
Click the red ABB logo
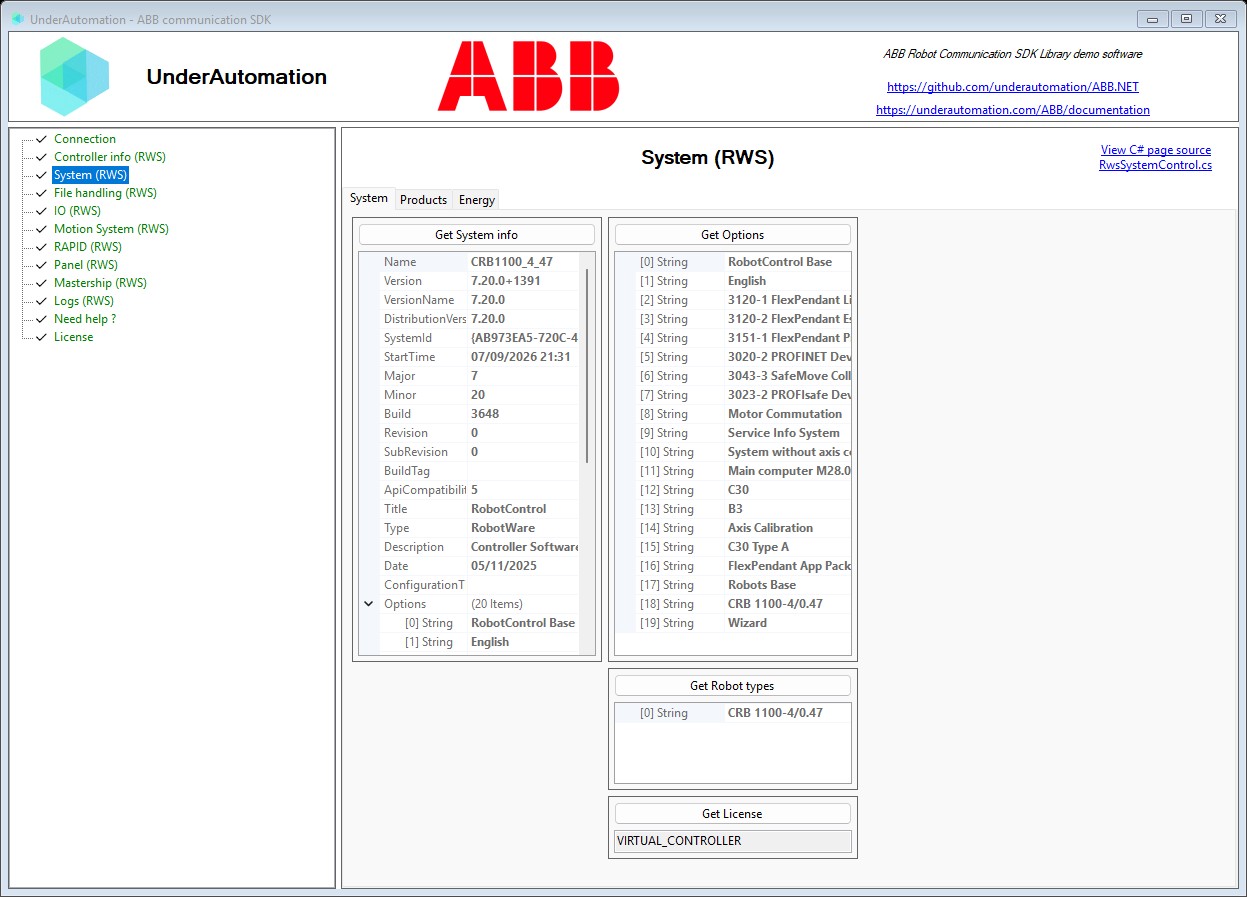pyautogui.click(x=528, y=76)
